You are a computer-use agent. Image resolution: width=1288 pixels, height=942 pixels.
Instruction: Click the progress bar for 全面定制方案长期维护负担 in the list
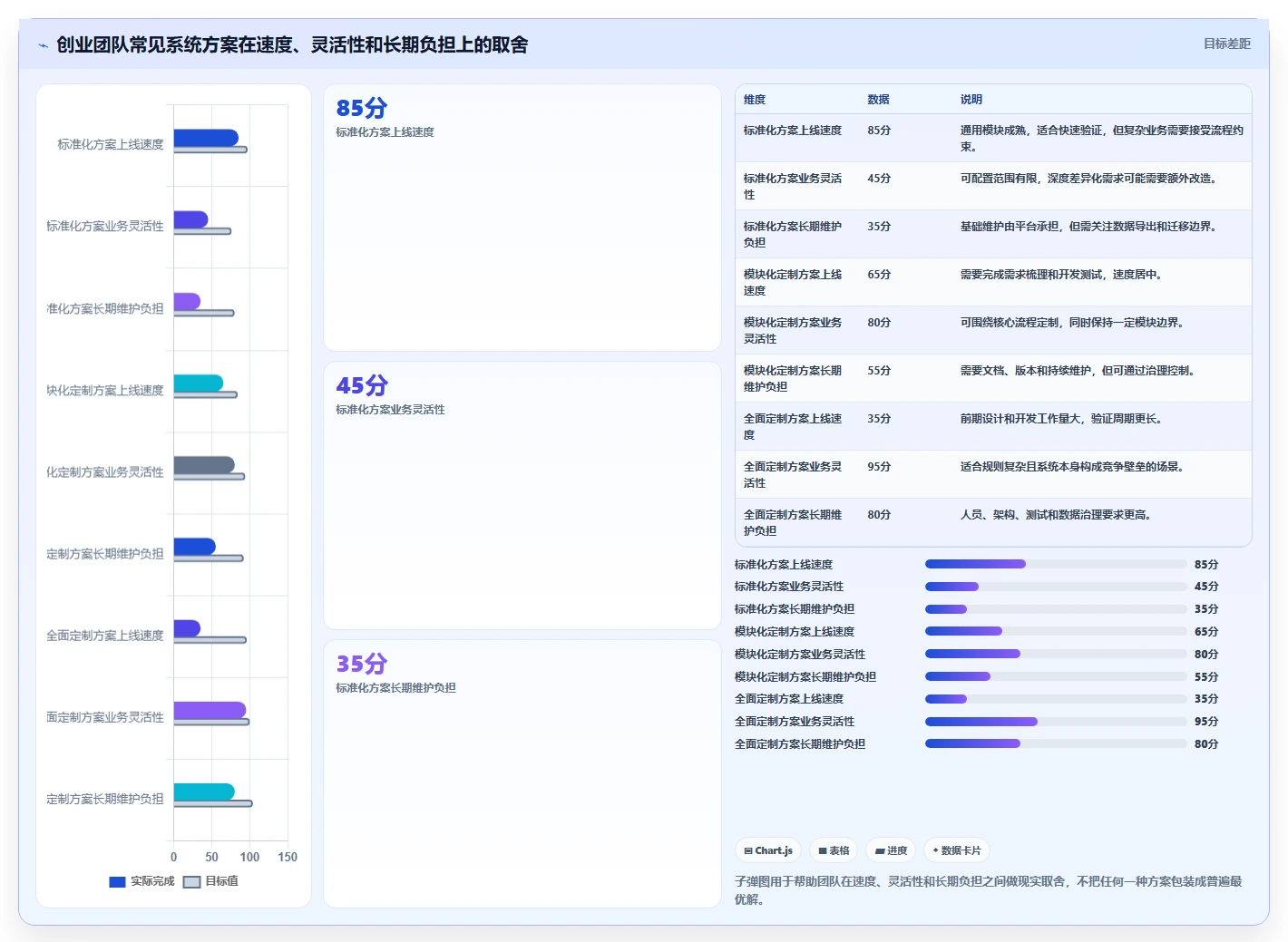pyautogui.click(x=1056, y=743)
